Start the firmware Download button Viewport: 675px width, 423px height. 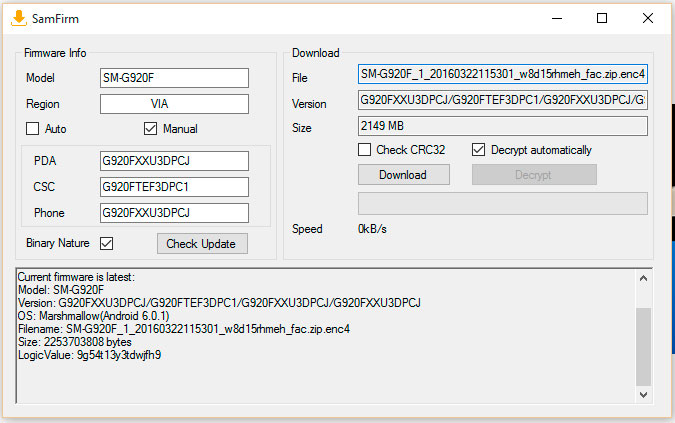(x=404, y=175)
